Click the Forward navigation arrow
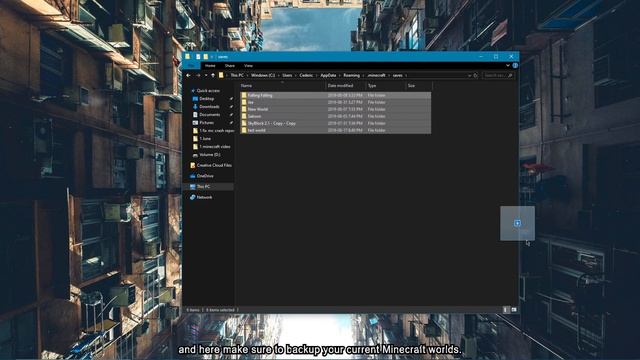 (x=198, y=76)
